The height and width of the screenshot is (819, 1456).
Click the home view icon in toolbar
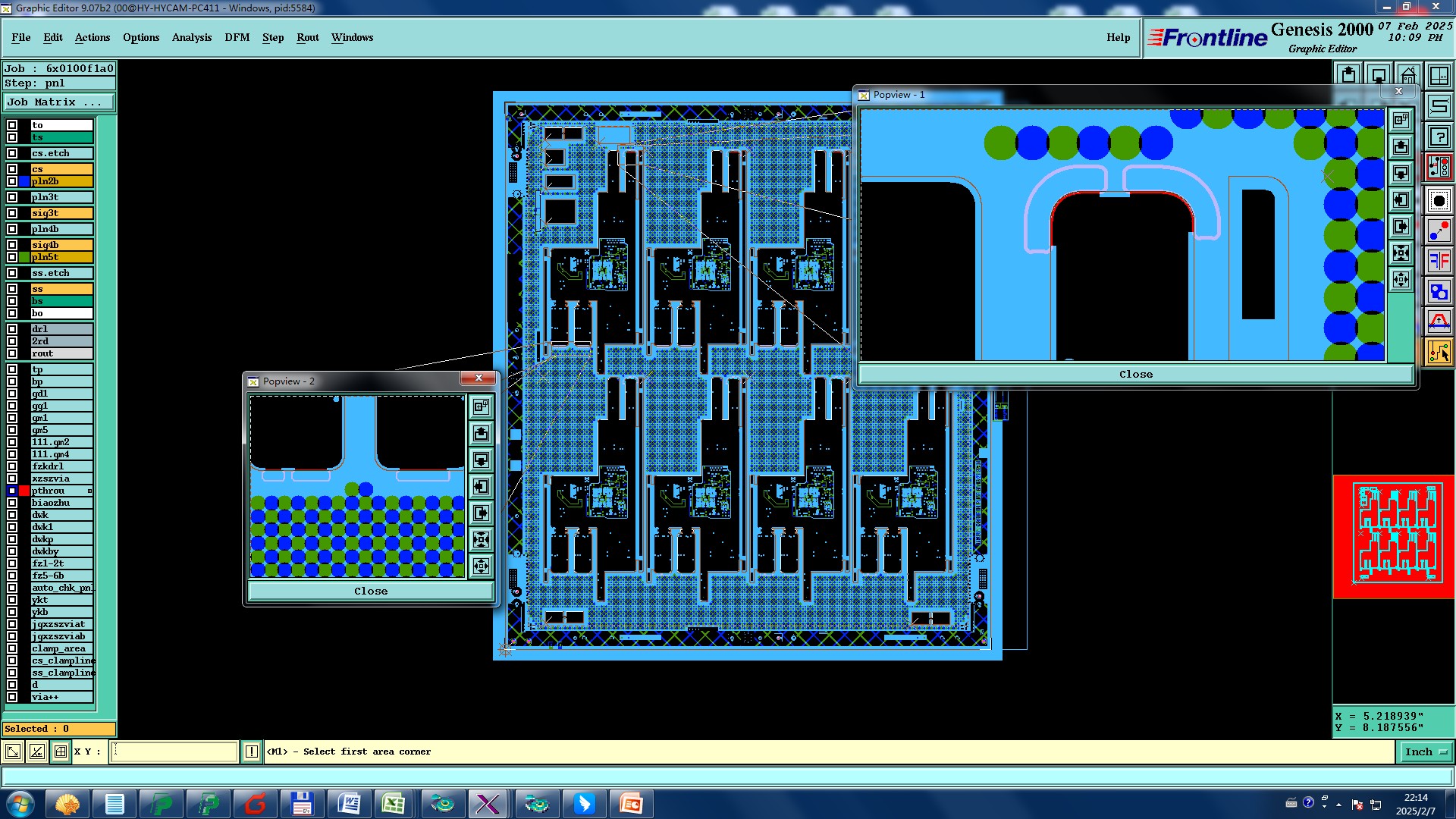point(1408,75)
